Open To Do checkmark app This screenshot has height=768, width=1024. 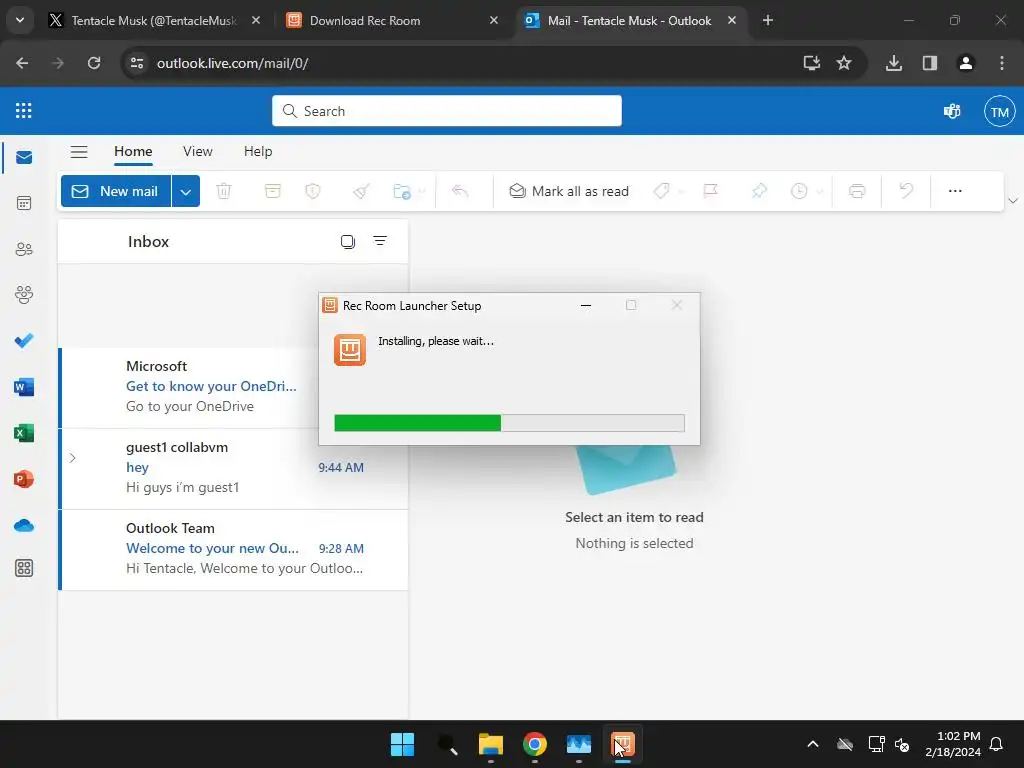(24, 341)
